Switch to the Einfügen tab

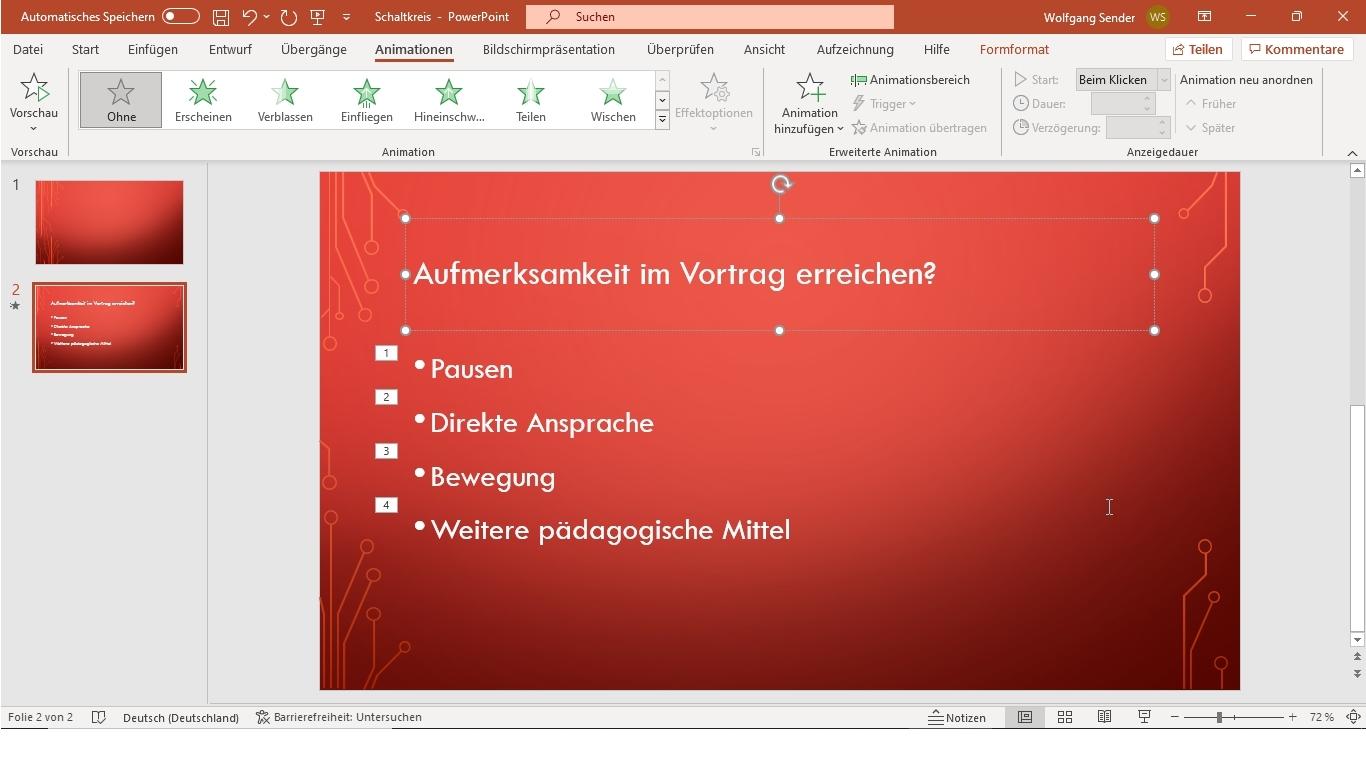(x=153, y=49)
